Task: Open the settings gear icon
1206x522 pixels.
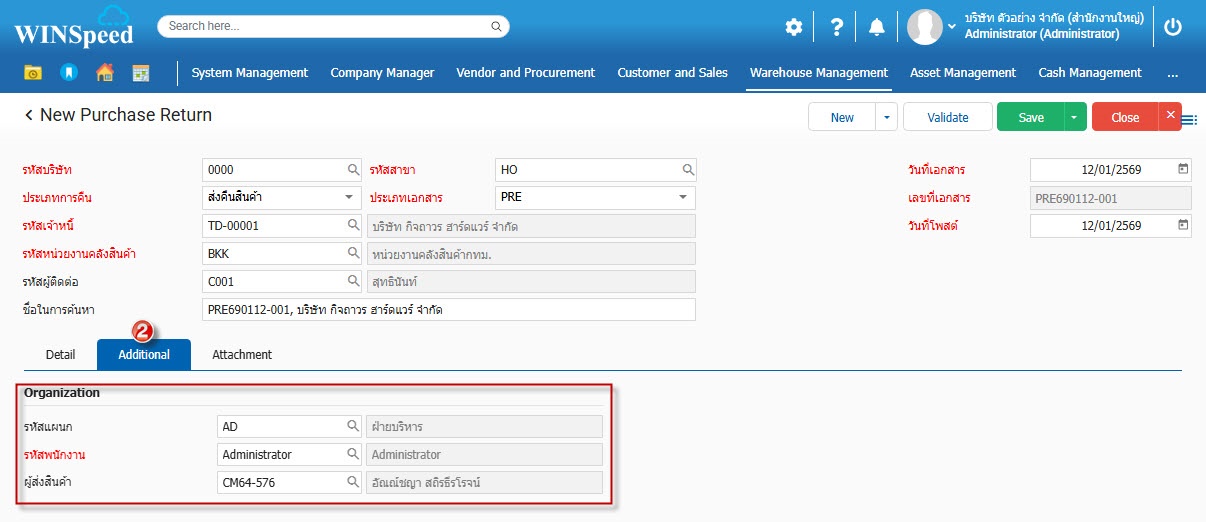Action: coord(793,27)
